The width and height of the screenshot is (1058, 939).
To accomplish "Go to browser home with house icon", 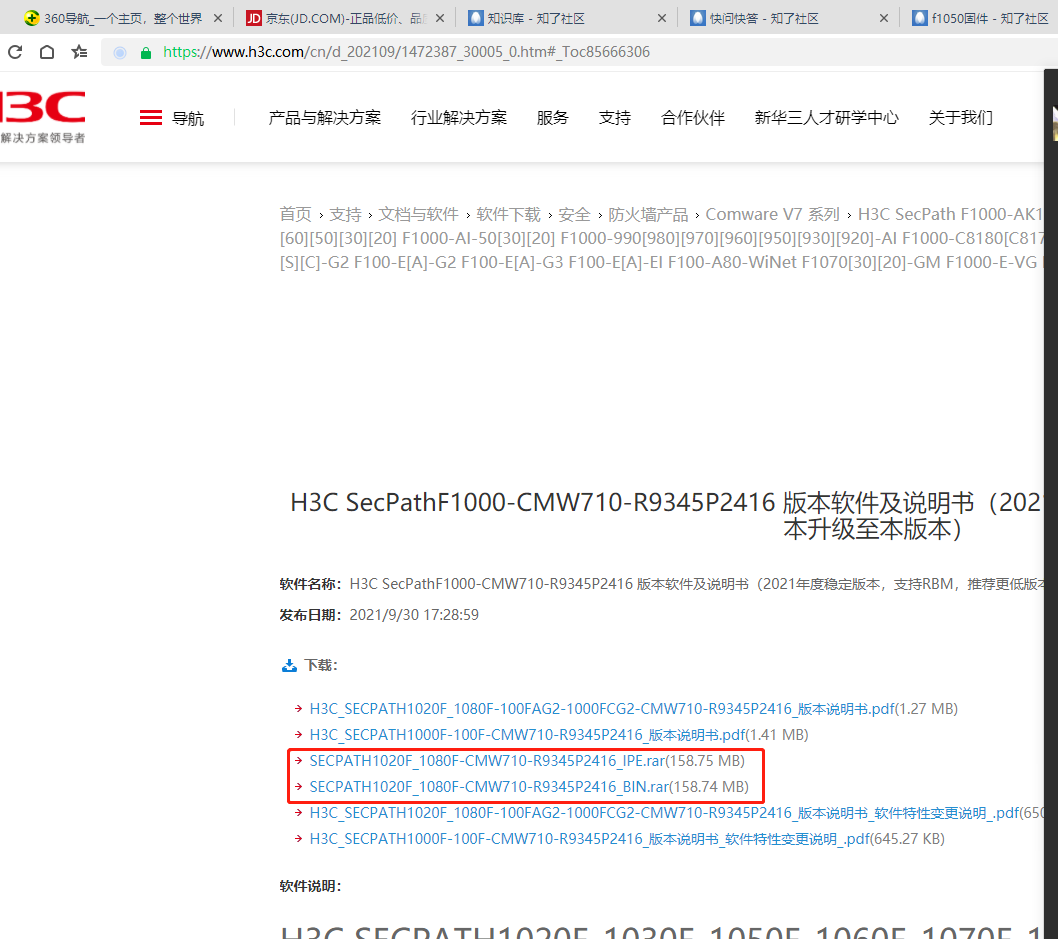I will [x=47, y=52].
